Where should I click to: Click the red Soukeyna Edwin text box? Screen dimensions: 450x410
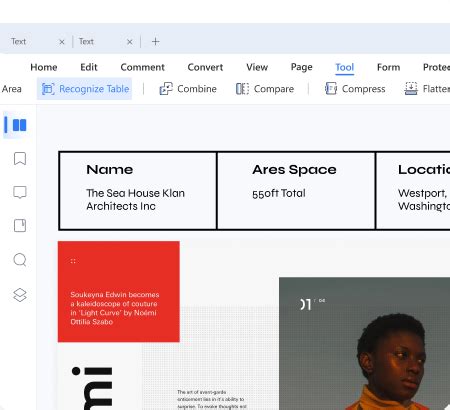pos(119,292)
